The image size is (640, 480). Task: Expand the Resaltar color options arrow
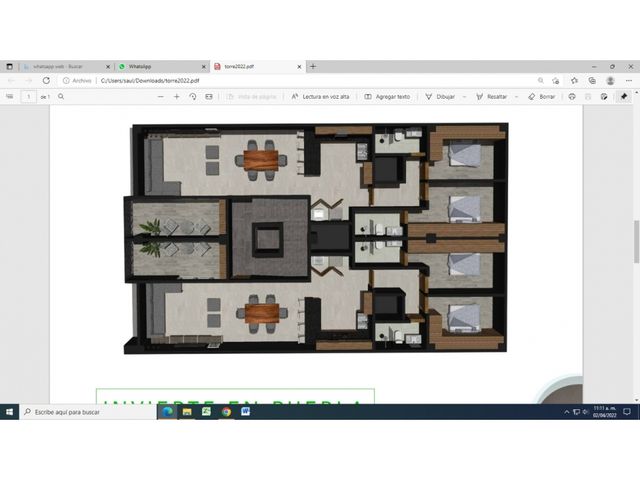516,97
